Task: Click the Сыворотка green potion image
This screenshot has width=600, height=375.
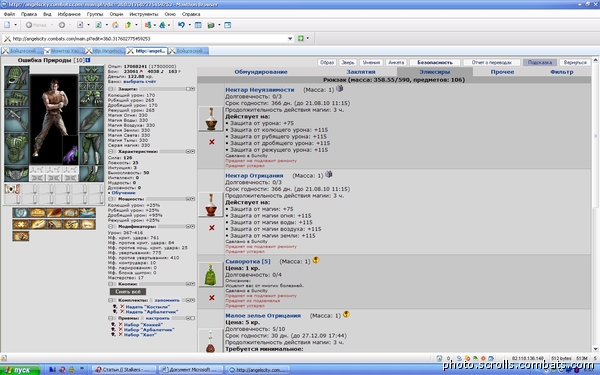Action: [x=210, y=274]
